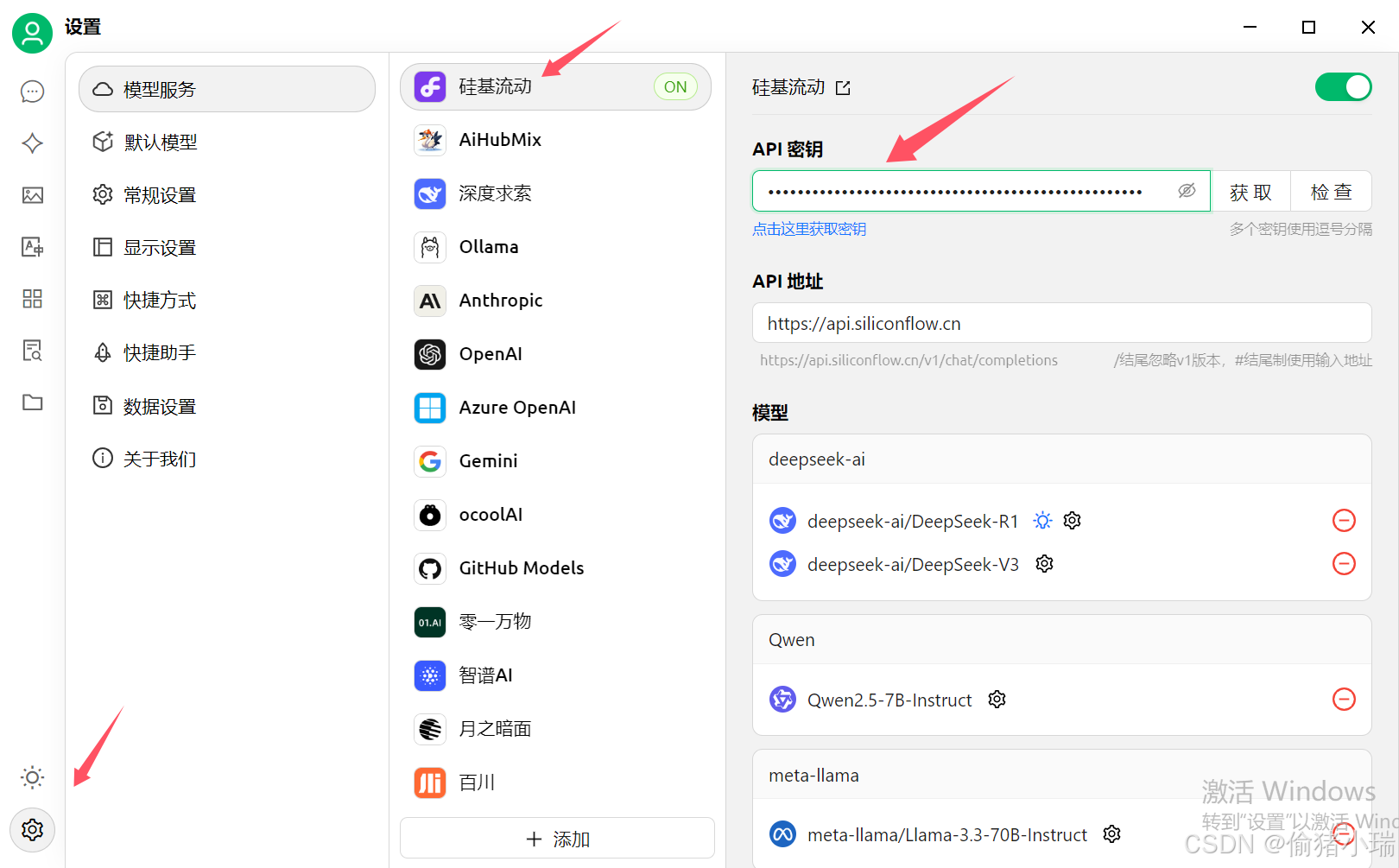Open 数据设置 settings section

click(227, 406)
